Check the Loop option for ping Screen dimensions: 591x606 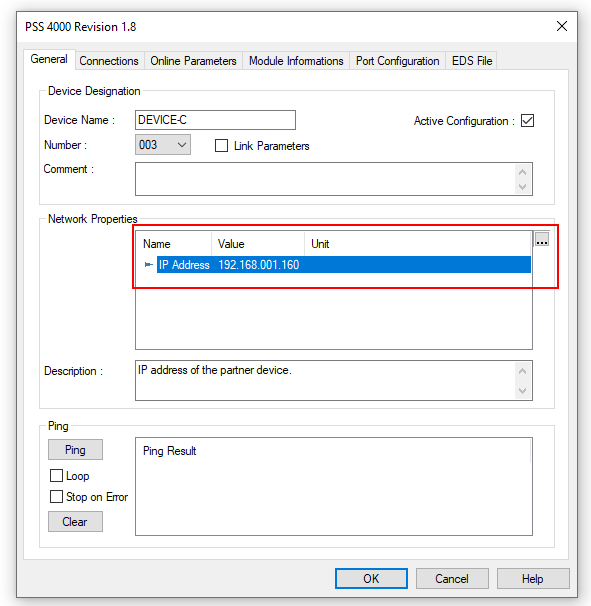click(56, 475)
